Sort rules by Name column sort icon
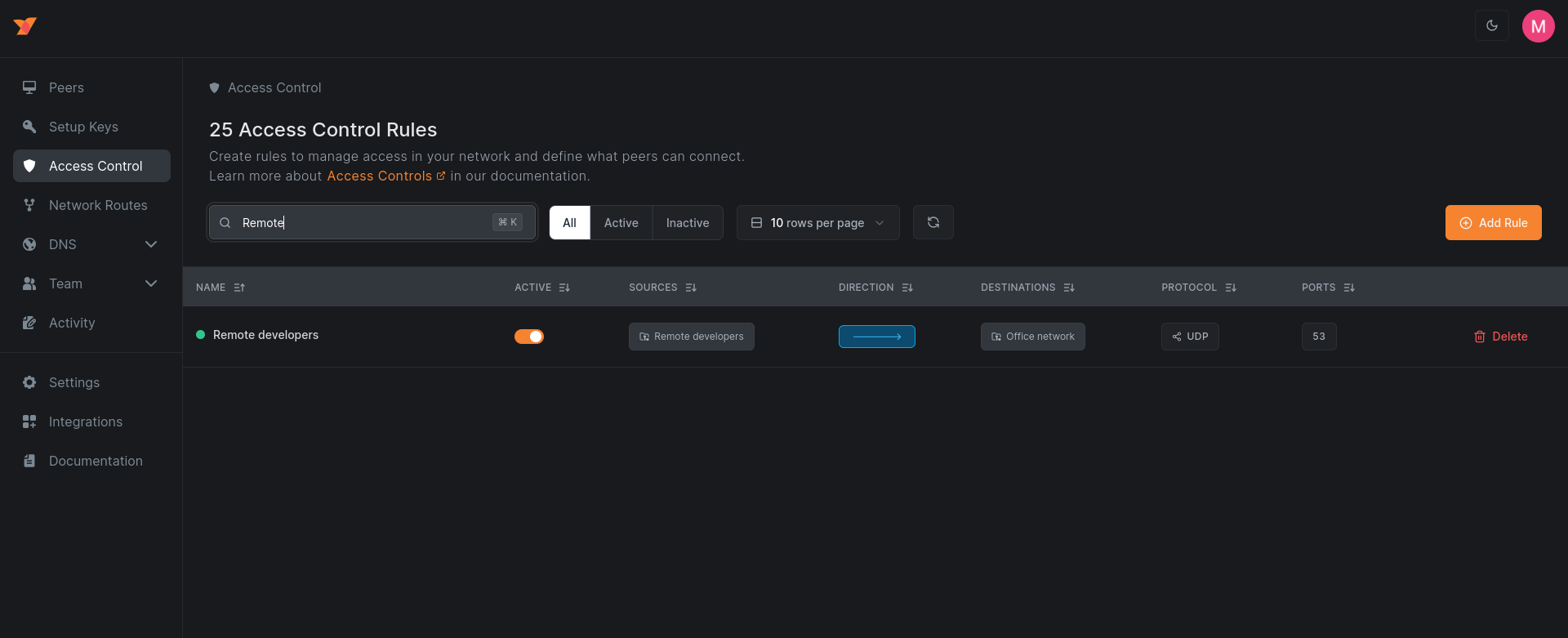The height and width of the screenshot is (638, 1568). 239,288
